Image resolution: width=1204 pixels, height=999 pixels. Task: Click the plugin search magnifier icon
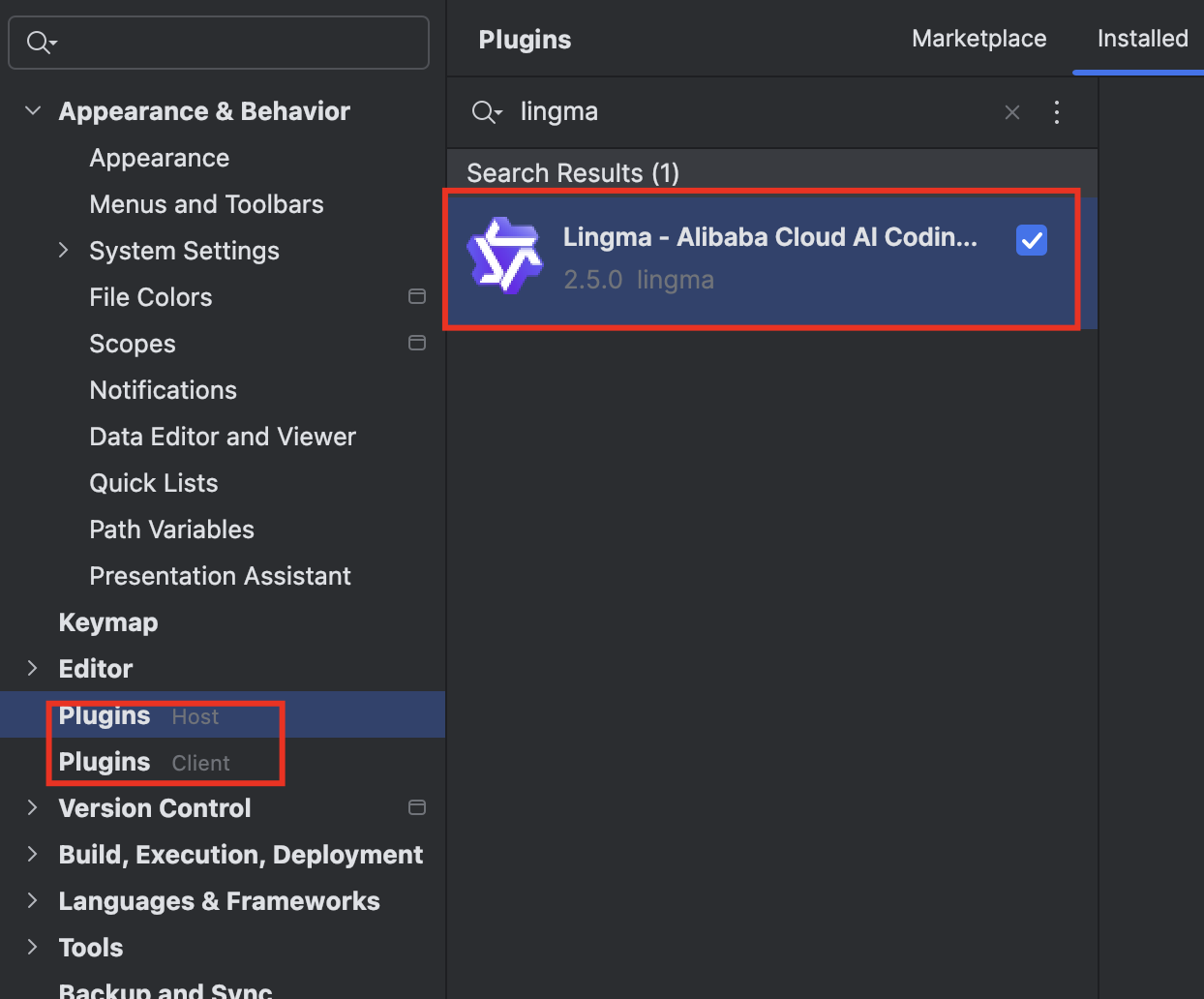click(x=485, y=112)
